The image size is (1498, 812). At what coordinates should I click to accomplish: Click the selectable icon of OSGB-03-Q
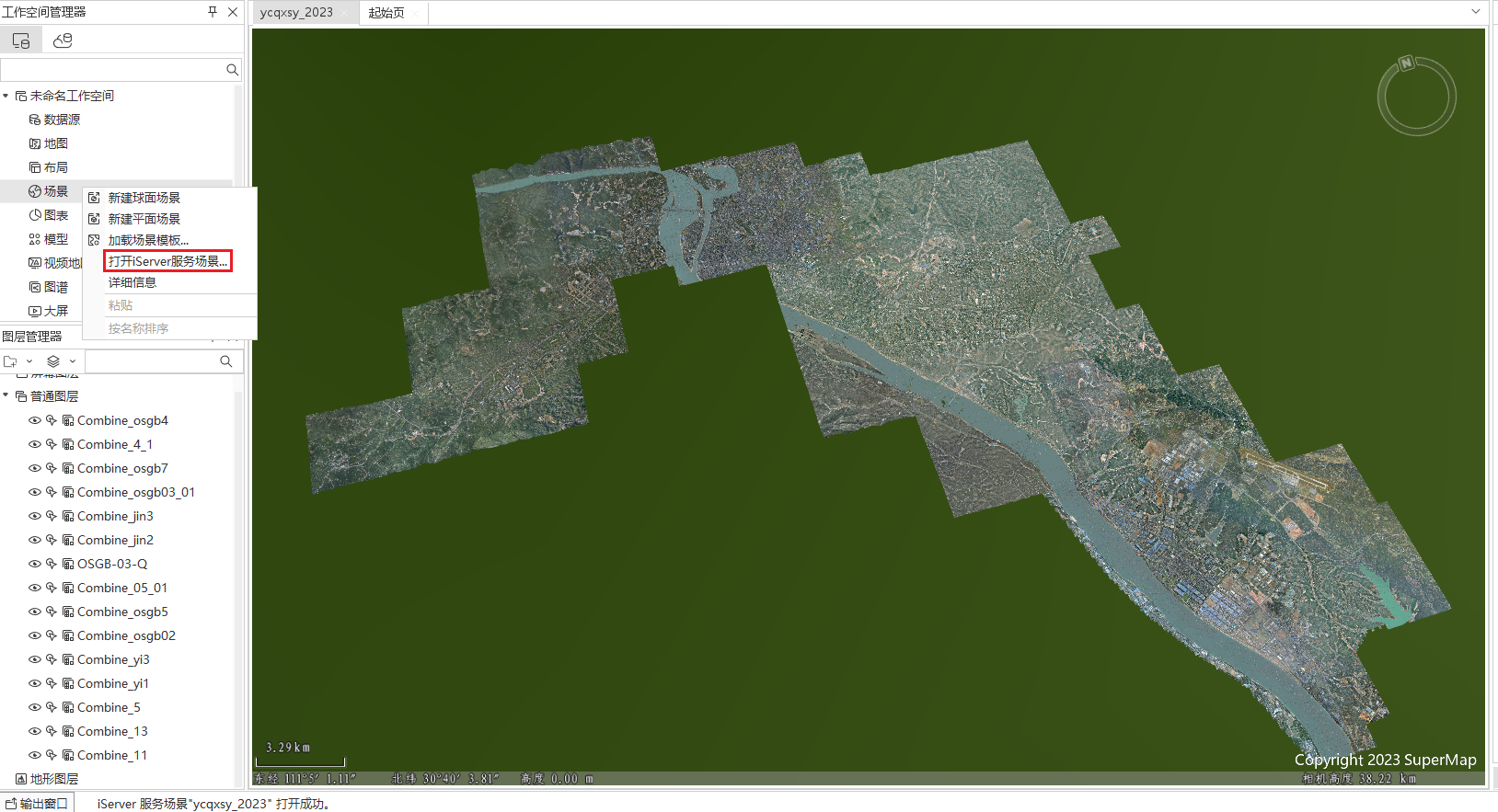coord(52,564)
